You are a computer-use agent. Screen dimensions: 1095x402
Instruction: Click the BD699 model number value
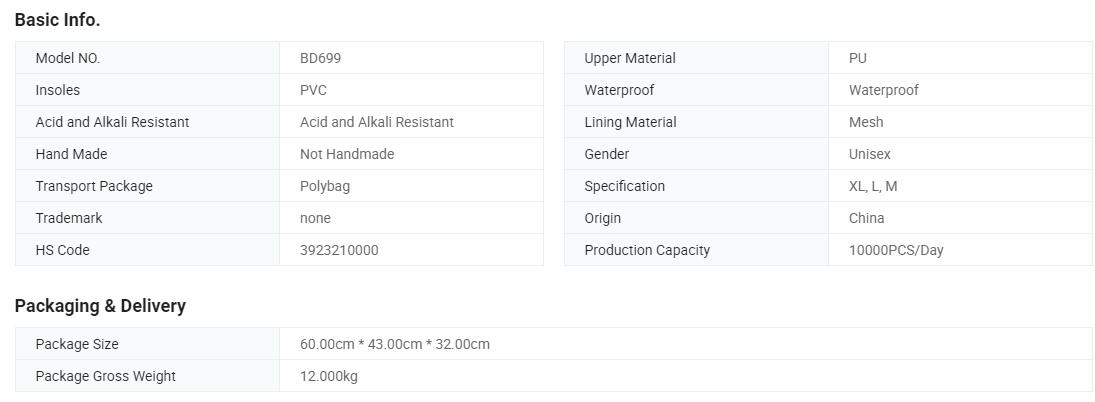point(320,58)
